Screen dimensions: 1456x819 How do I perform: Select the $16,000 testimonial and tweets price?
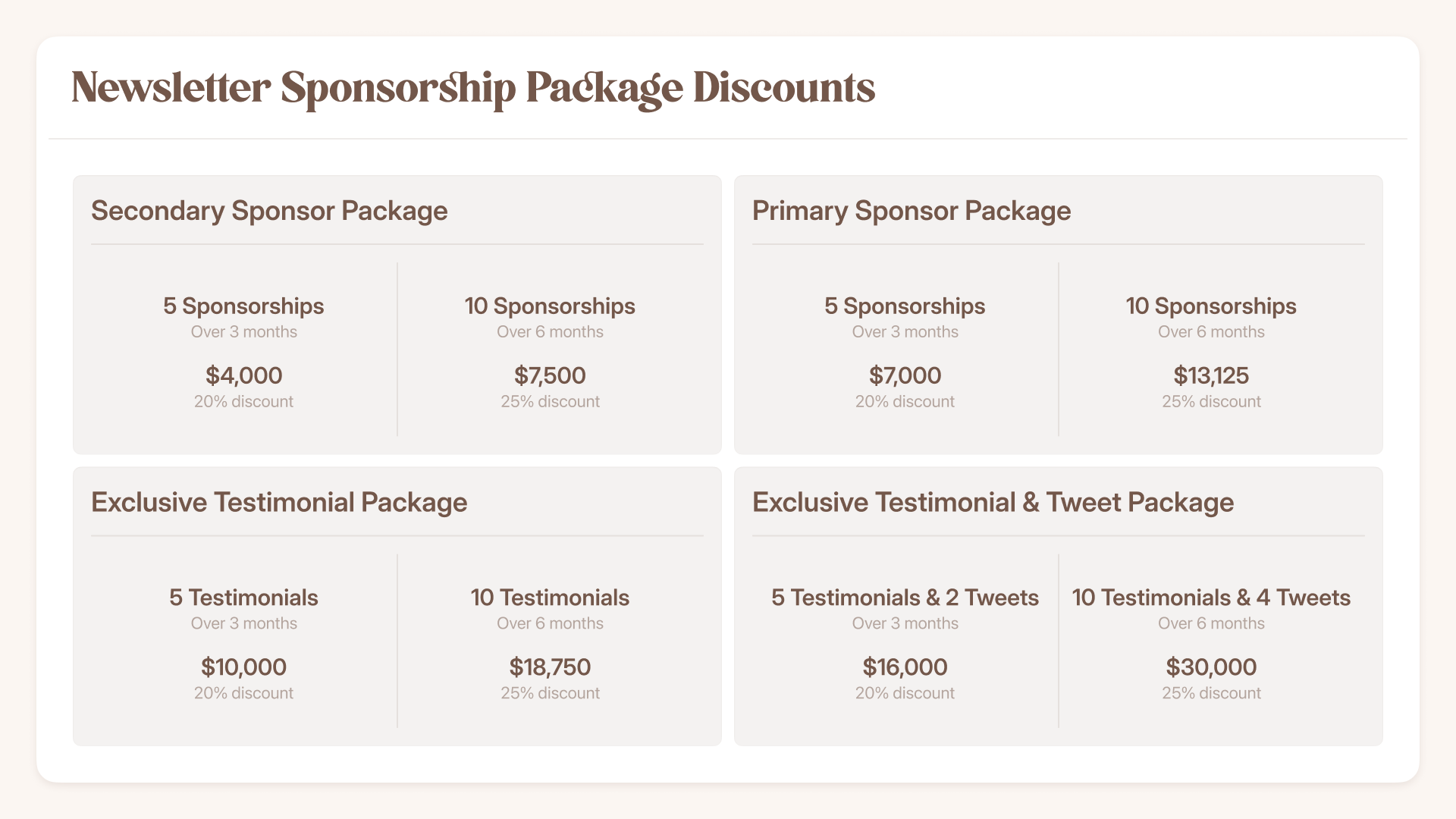click(905, 667)
